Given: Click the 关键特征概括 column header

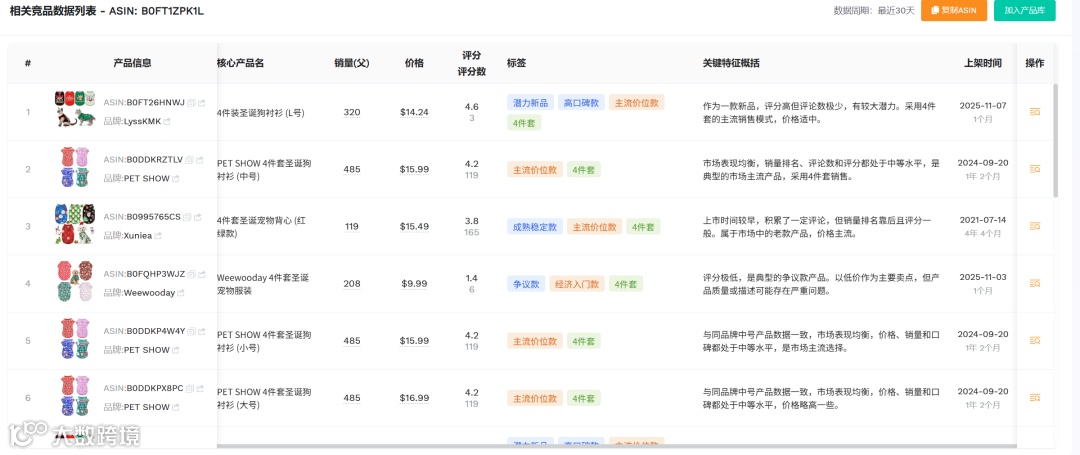Looking at the screenshot, I should pos(731,63).
